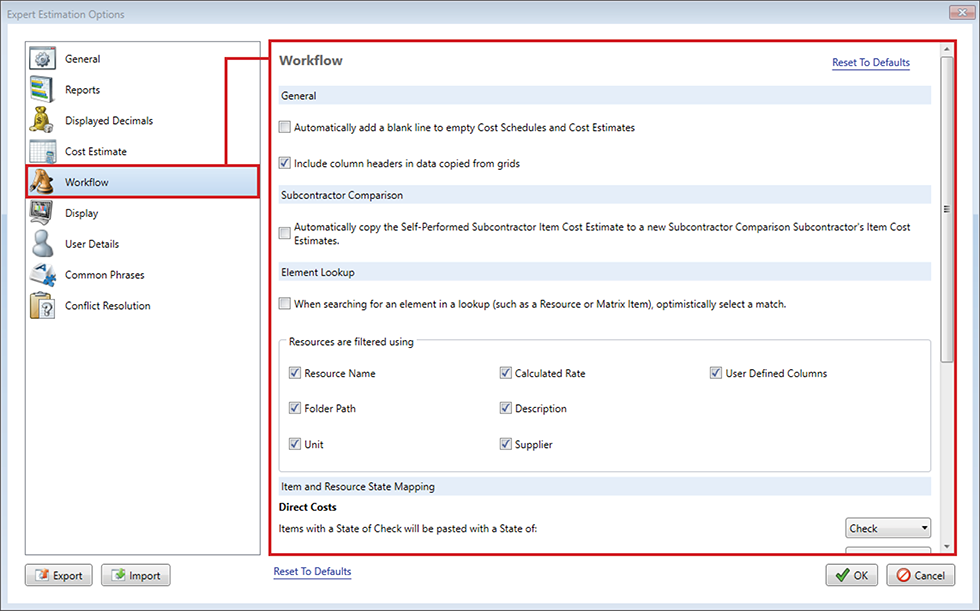Click the Common Phrases icon

tap(43, 275)
